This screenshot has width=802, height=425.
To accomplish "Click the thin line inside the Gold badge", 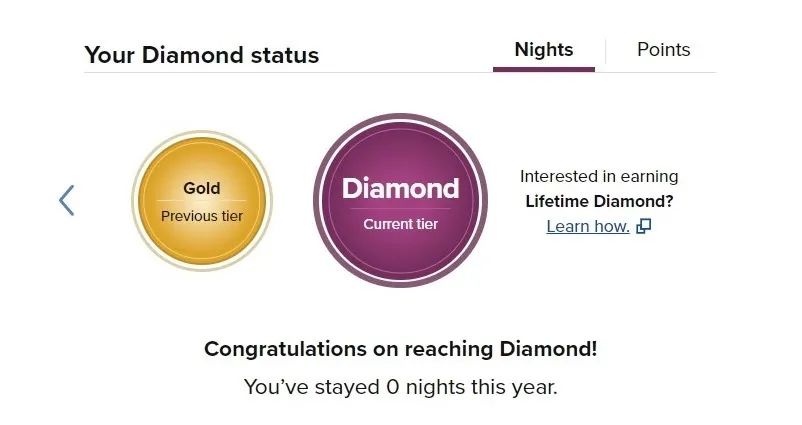I will click(x=201, y=201).
